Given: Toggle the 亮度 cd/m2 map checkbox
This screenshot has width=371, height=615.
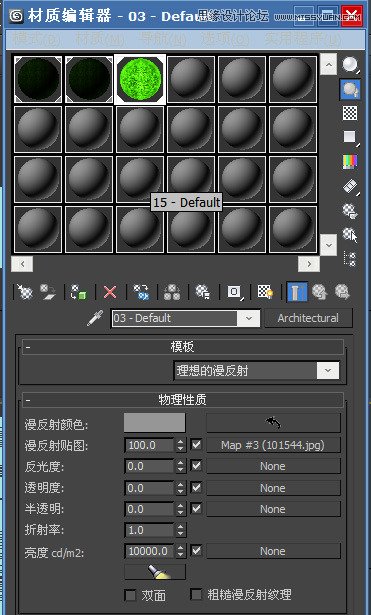Looking at the screenshot, I should [x=196, y=551].
